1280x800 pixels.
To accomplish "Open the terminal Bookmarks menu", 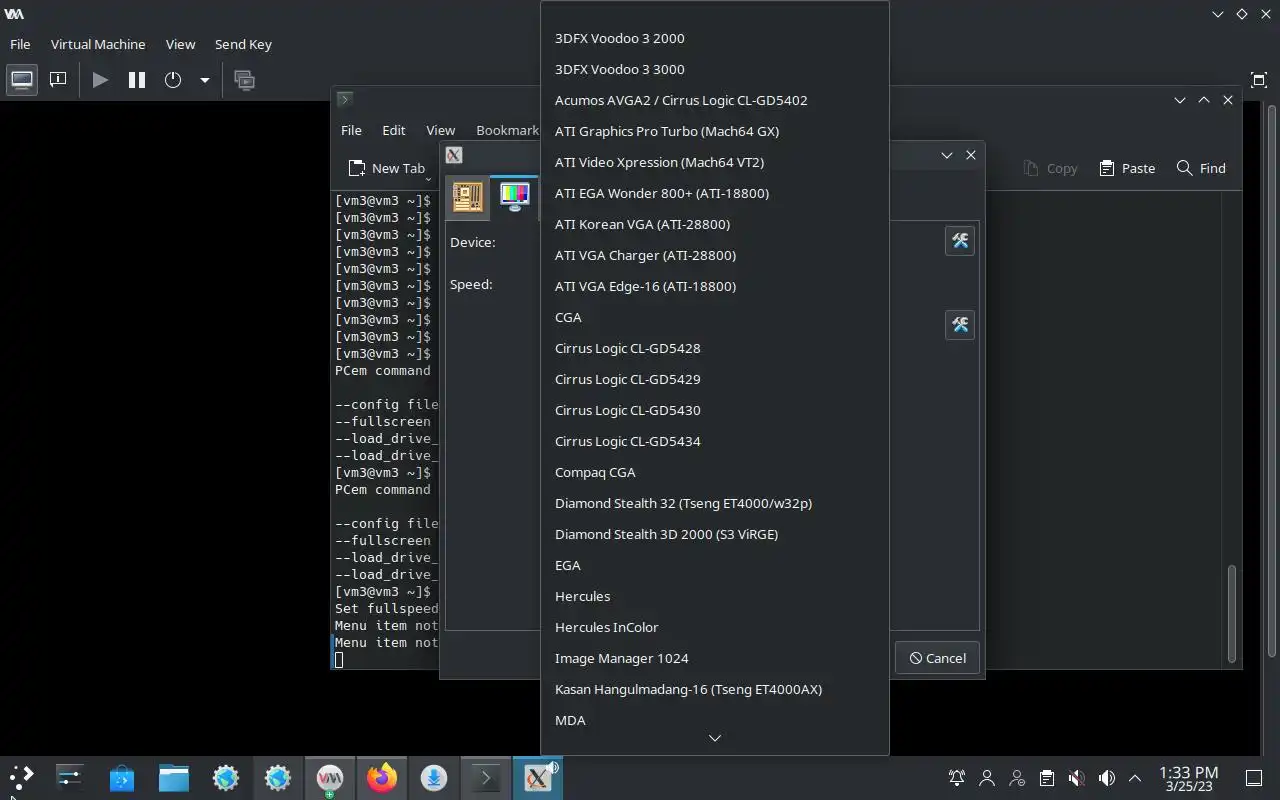I will tap(507, 130).
